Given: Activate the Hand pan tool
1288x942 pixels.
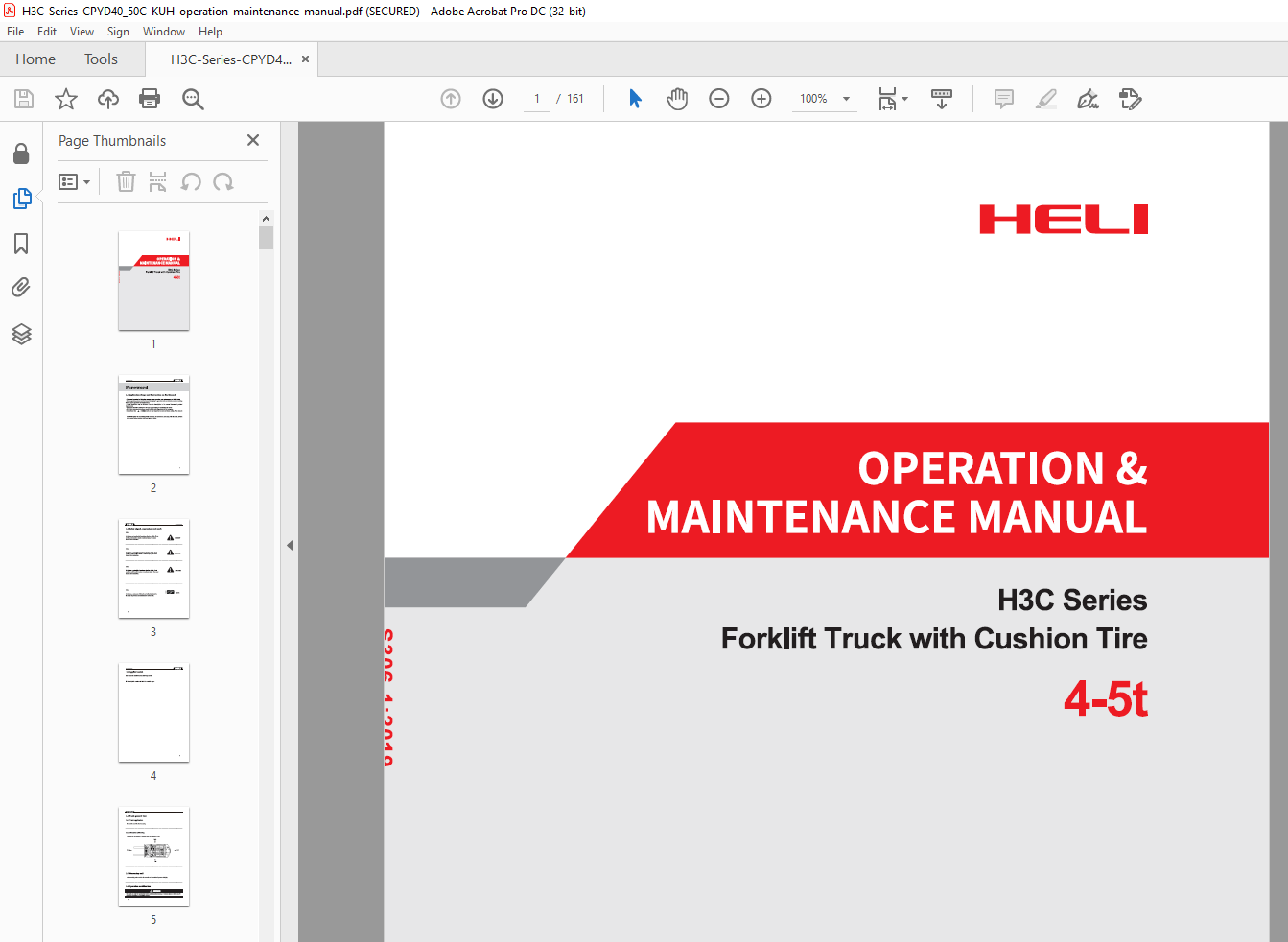Looking at the screenshot, I should [x=677, y=99].
